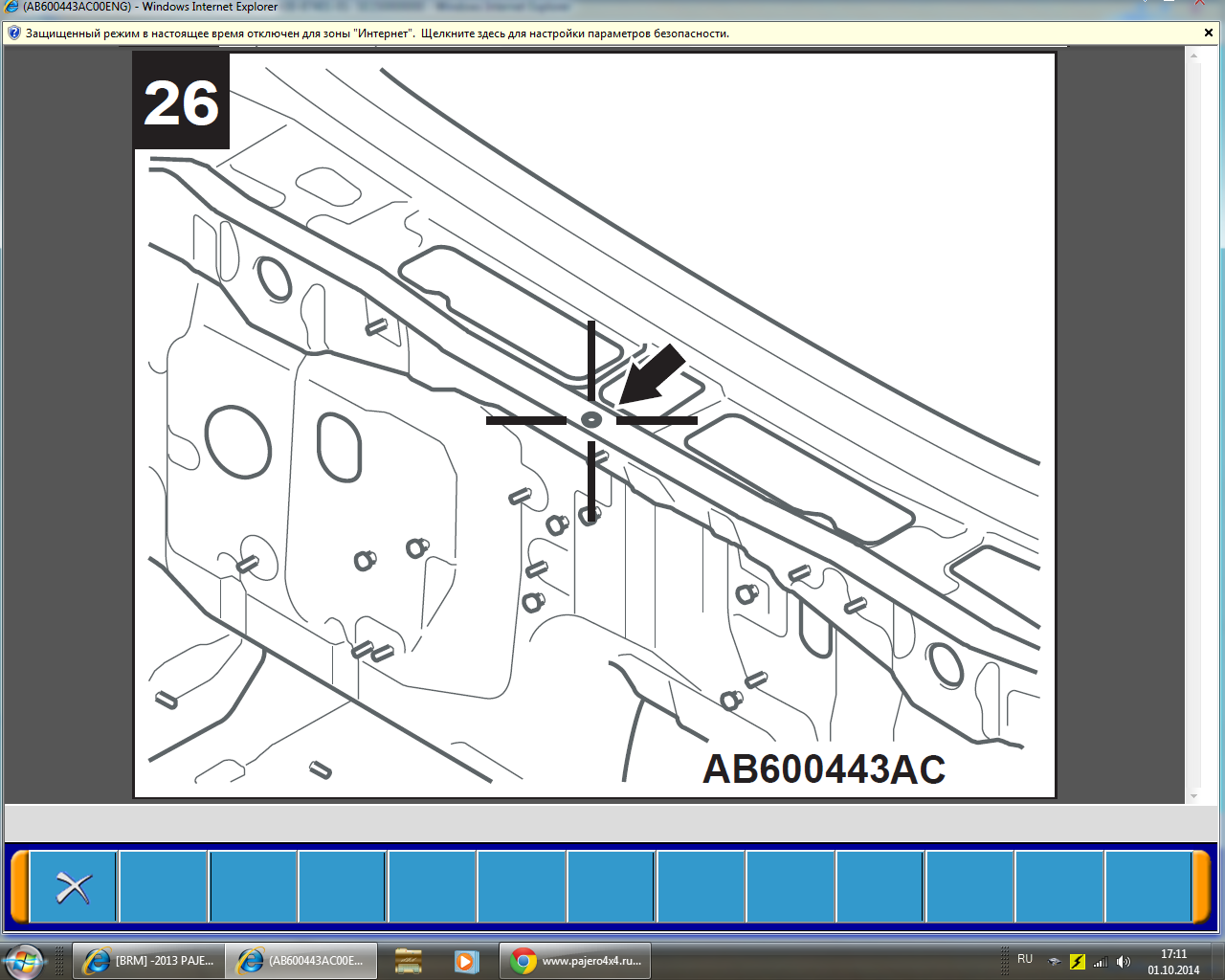Open the protected mode security settings message
1225x980 pixels.
point(377,33)
